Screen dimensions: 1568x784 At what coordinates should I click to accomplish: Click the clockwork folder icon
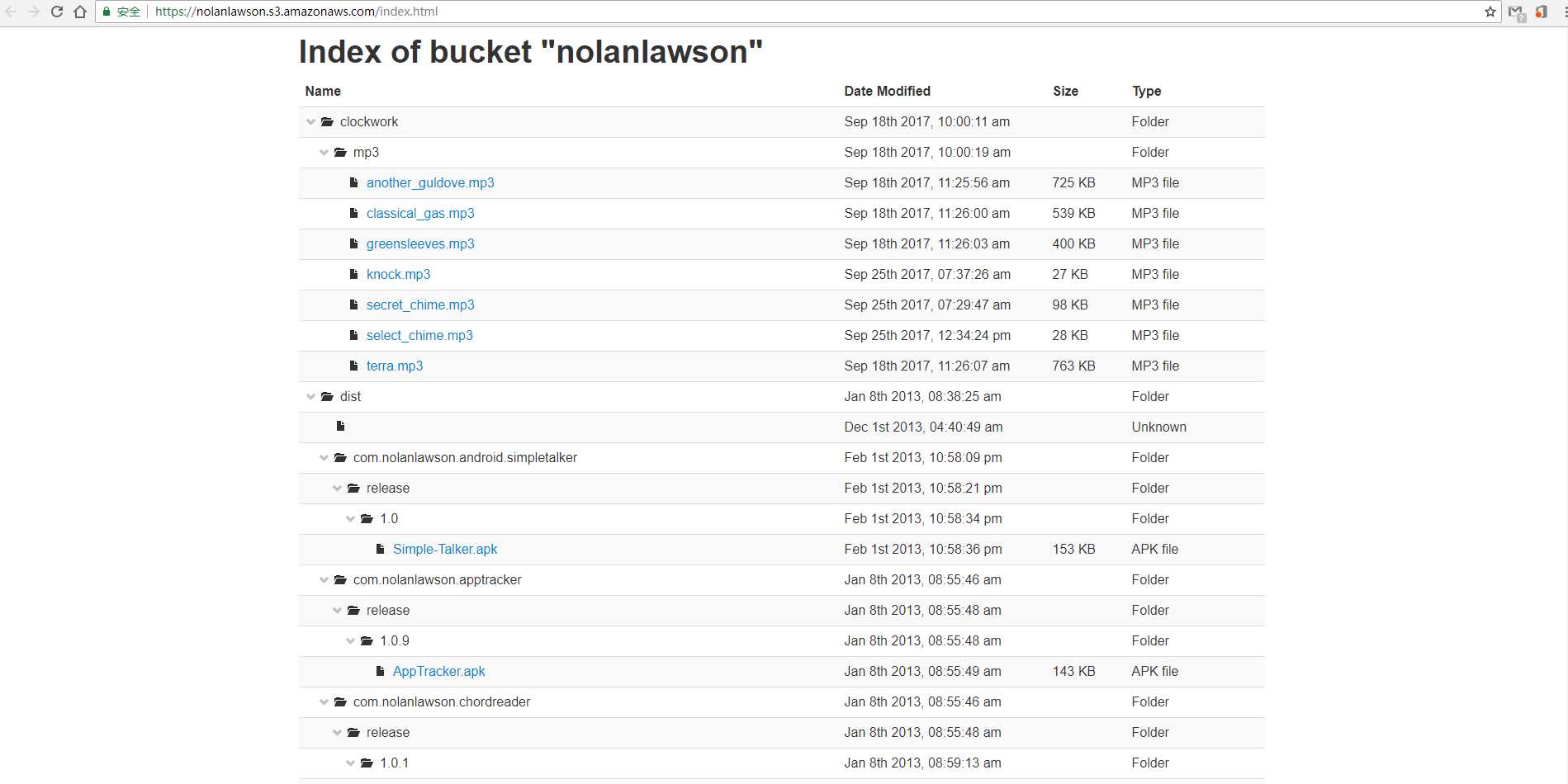tap(327, 121)
